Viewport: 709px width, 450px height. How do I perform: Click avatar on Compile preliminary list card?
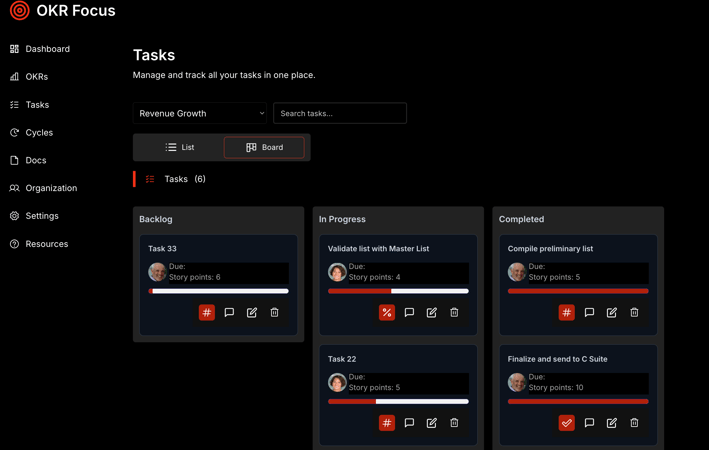(x=517, y=272)
